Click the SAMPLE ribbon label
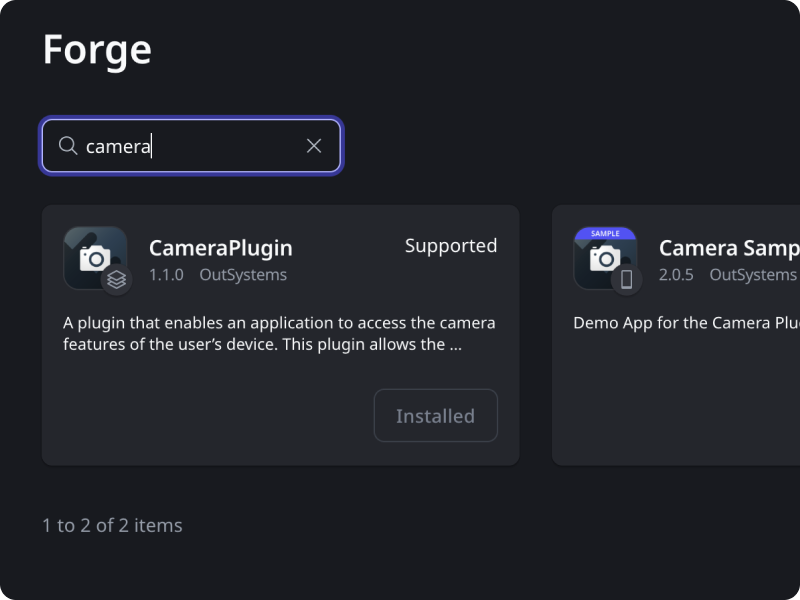800x600 pixels. tap(605, 233)
